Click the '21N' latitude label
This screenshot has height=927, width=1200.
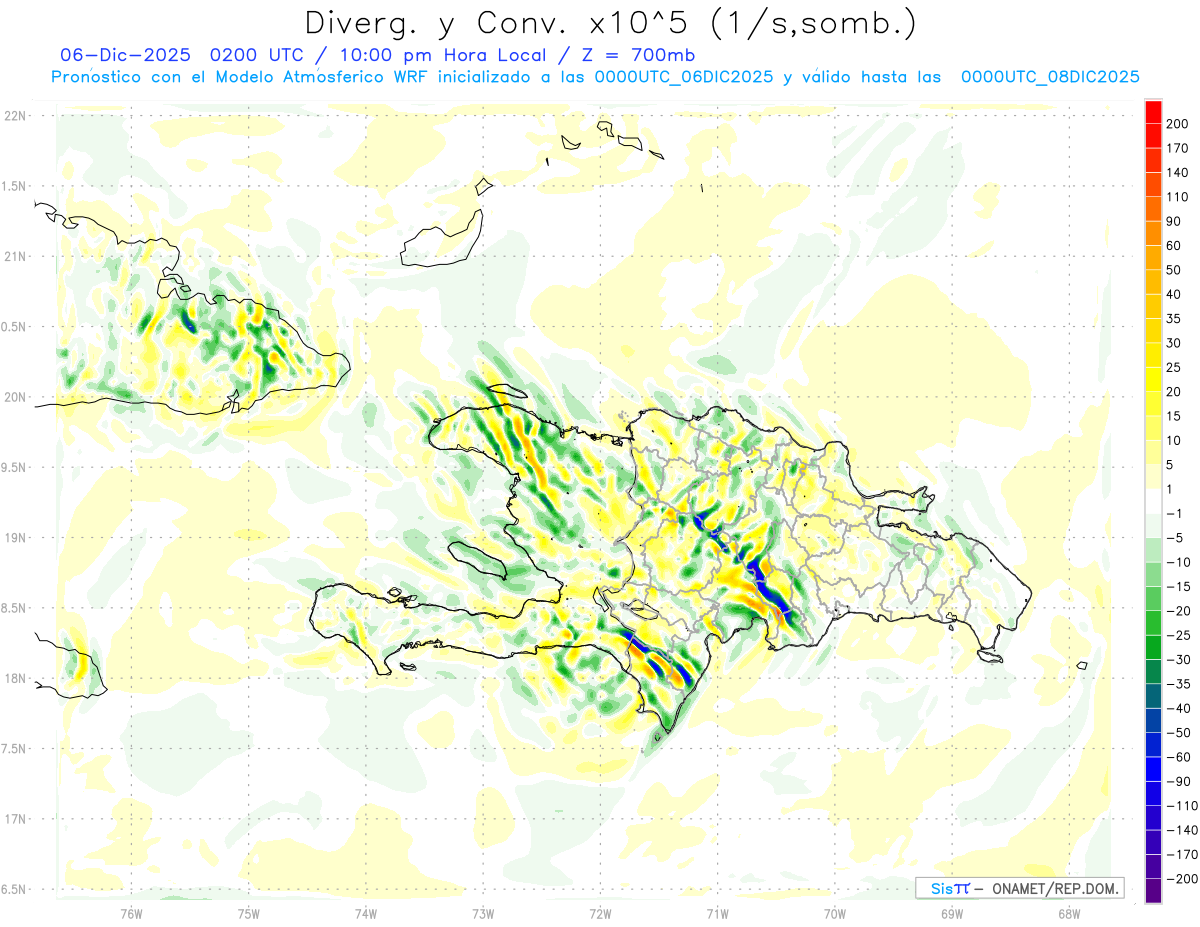tap(15, 256)
